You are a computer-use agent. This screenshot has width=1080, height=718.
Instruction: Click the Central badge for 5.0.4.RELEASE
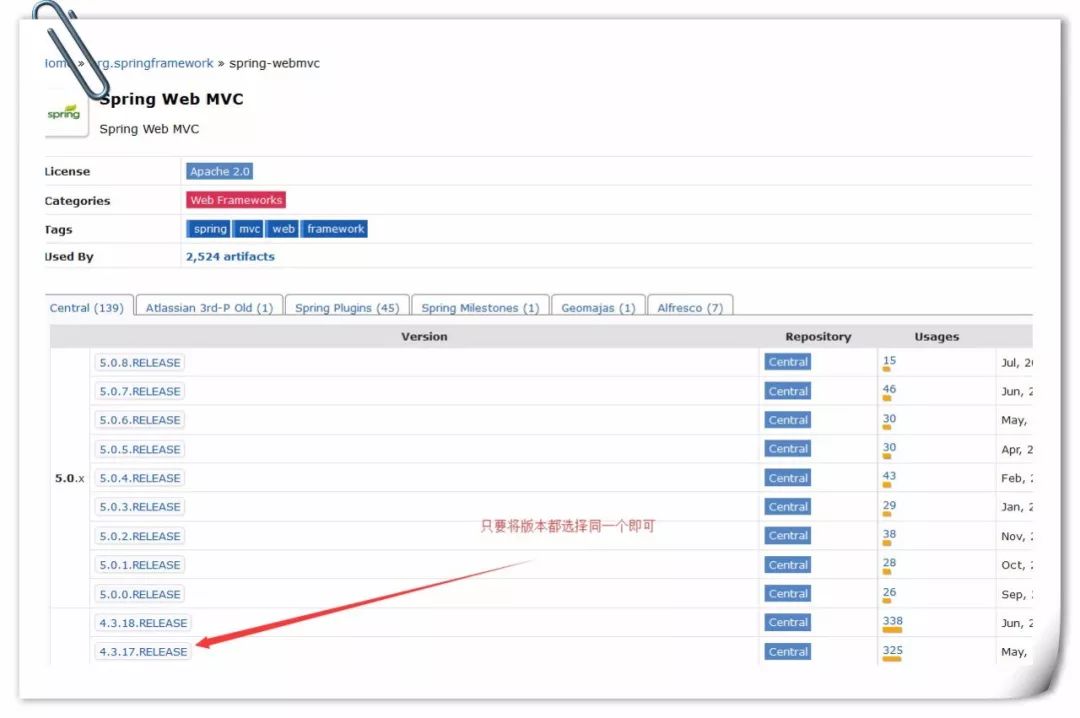pos(788,478)
